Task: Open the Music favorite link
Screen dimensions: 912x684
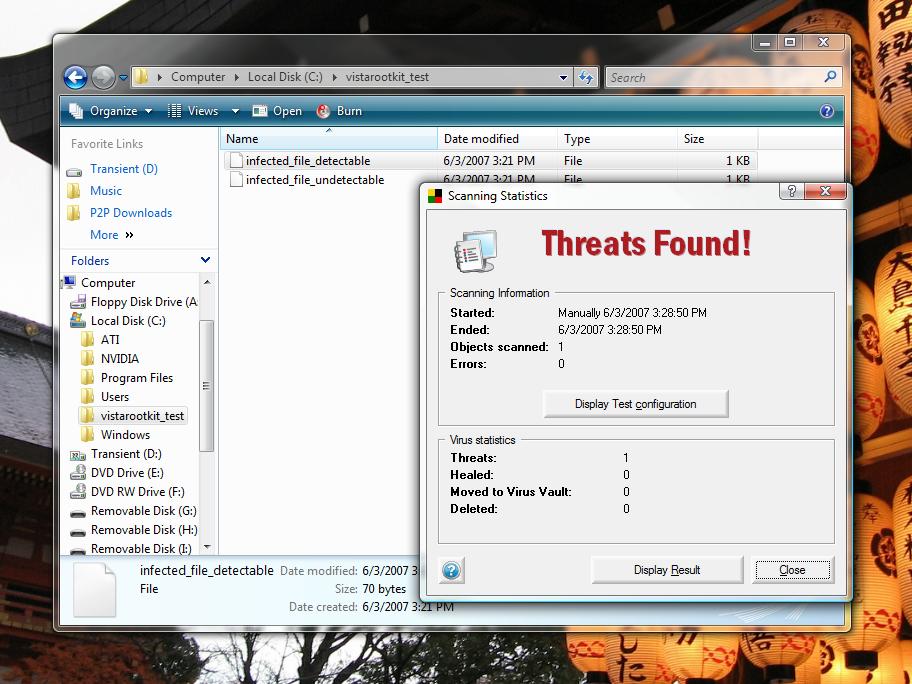Action: (106, 191)
